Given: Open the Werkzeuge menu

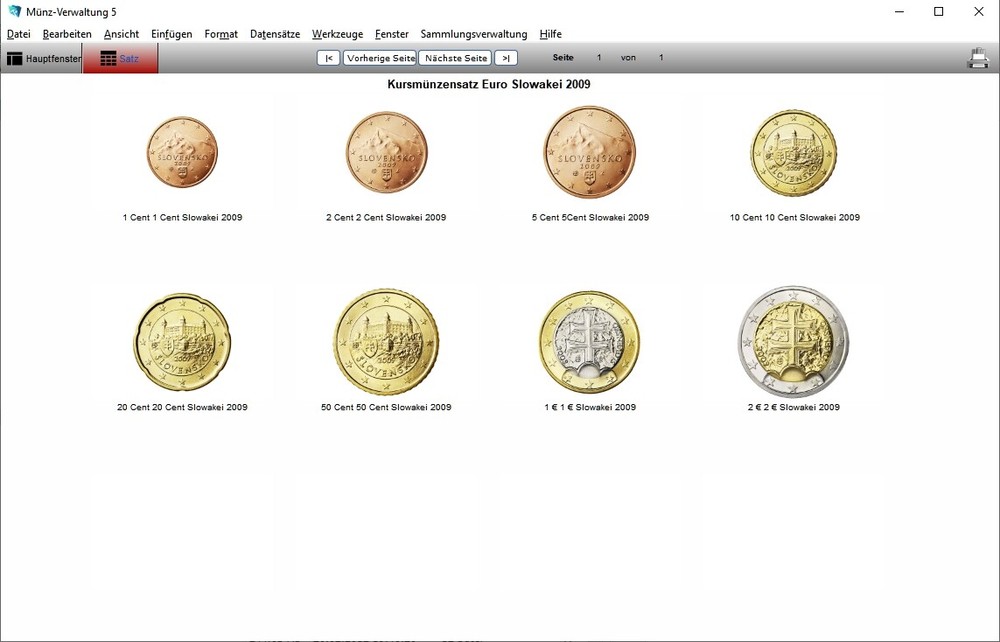Looking at the screenshot, I should pyautogui.click(x=337, y=33).
